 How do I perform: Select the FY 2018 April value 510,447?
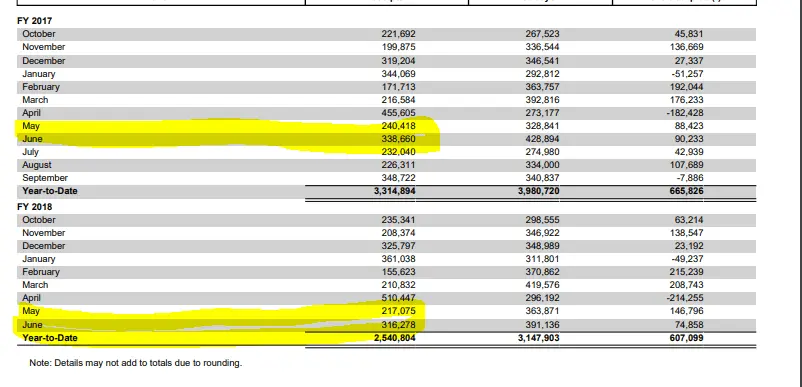398,298
